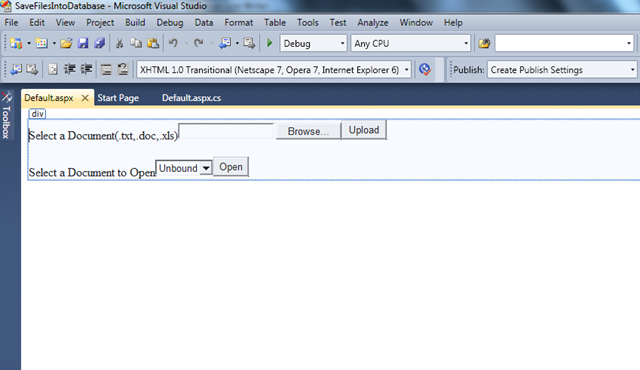Open the Toolbox side panel
The height and width of the screenshot is (370, 640).
(x=6, y=115)
